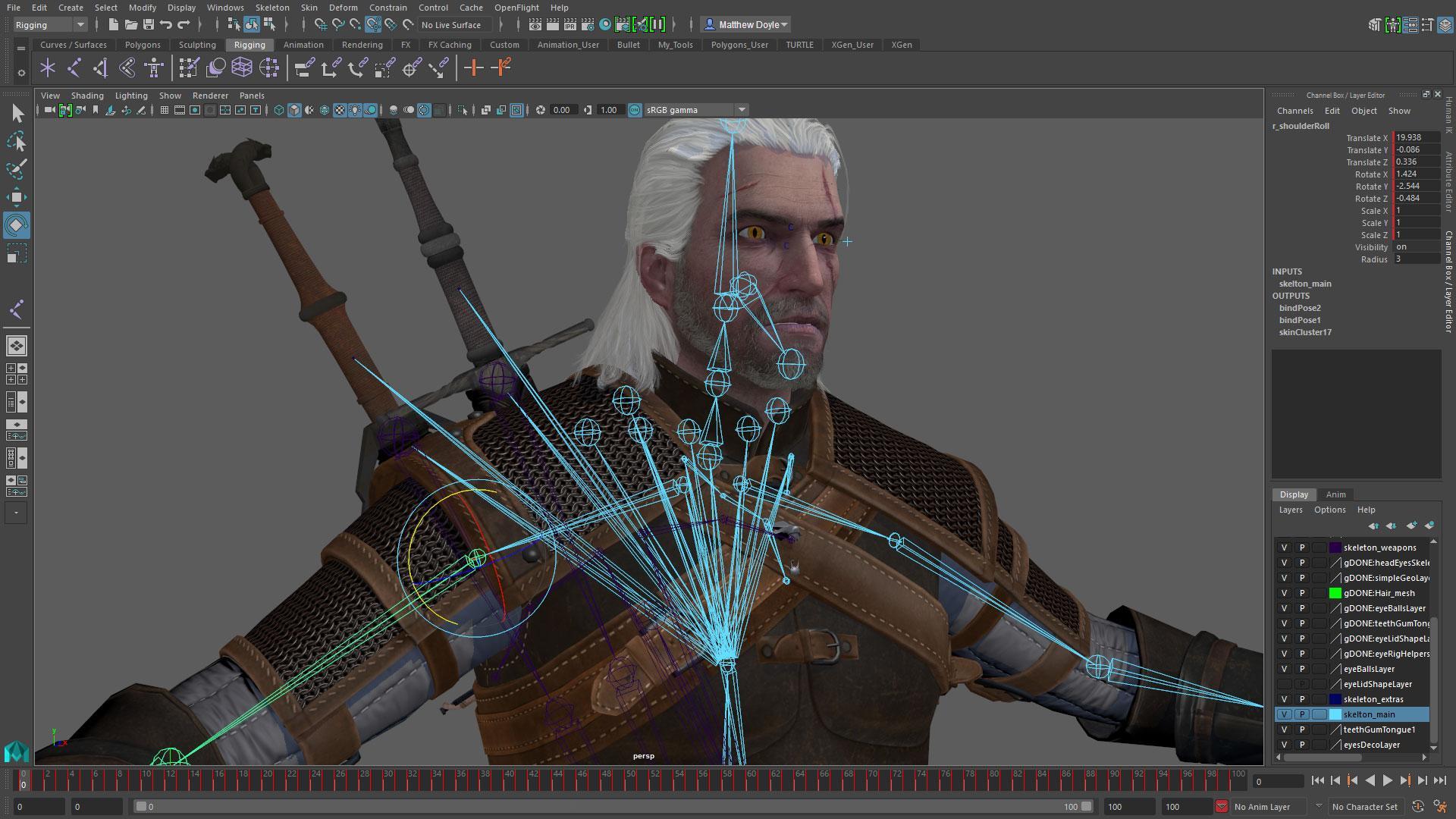The width and height of the screenshot is (1456, 819).
Task: Open the Deform menu
Action: 343,7
